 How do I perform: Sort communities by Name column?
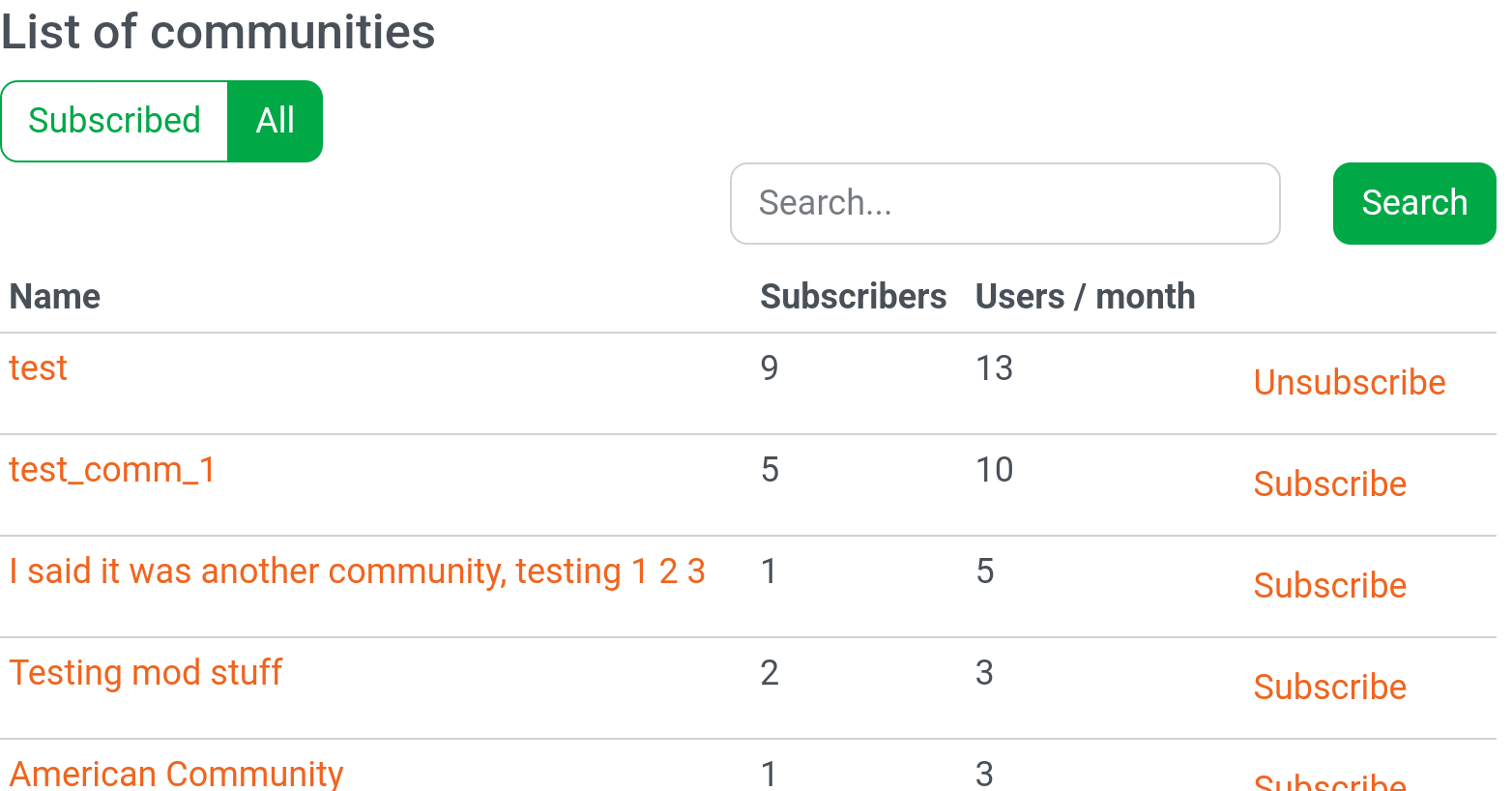[54, 296]
